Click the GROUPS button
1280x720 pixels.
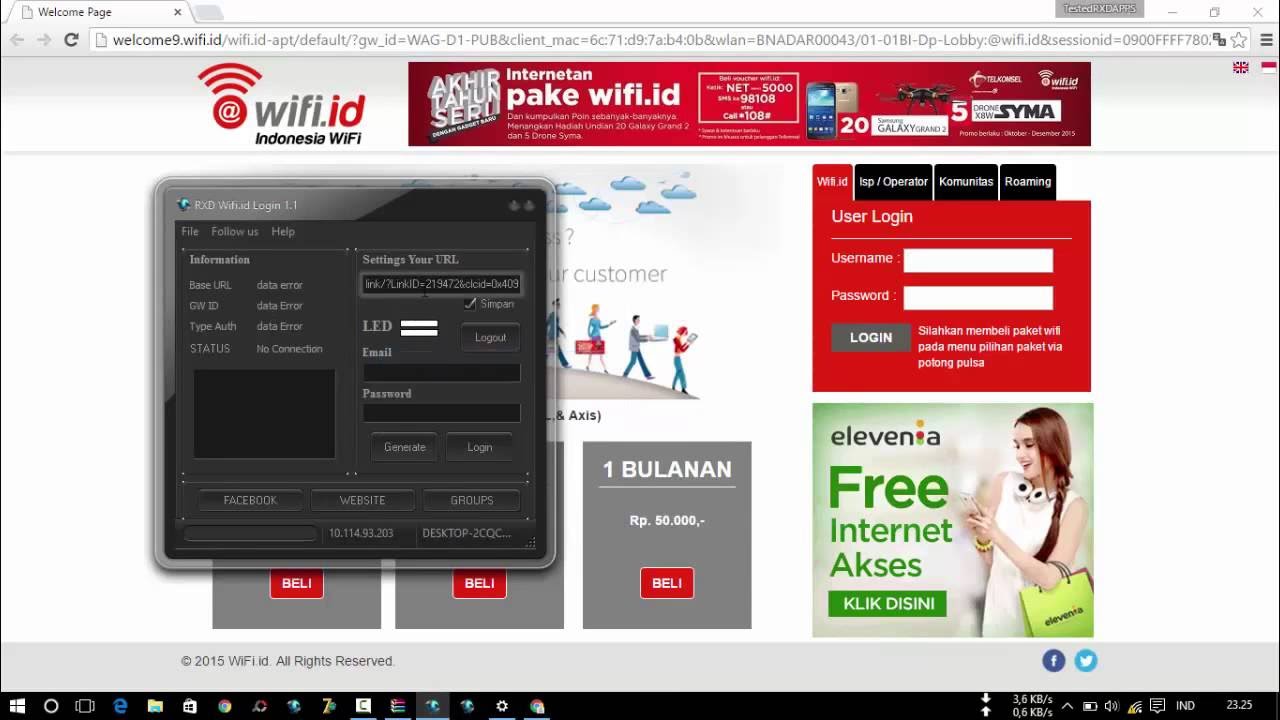pyautogui.click(x=472, y=500)
